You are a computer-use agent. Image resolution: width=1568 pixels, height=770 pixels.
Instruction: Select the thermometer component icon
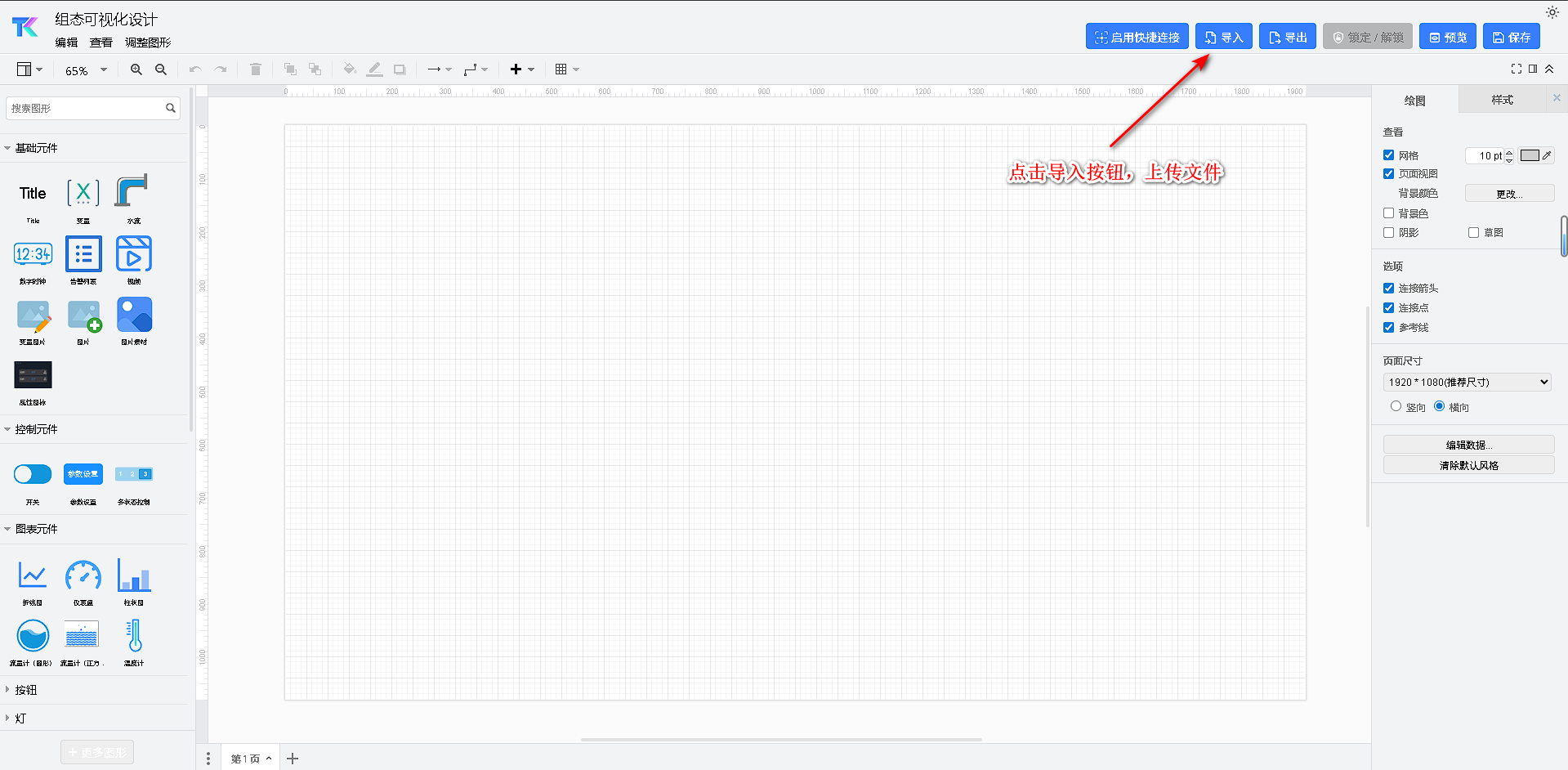click(x=134, y=636)
